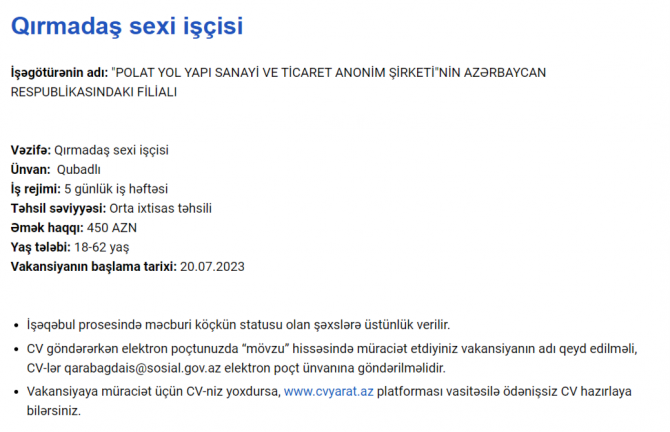
Task: Click the 'Vakansiyanın başlama tarixi:' label
Action: click(92, 266)
